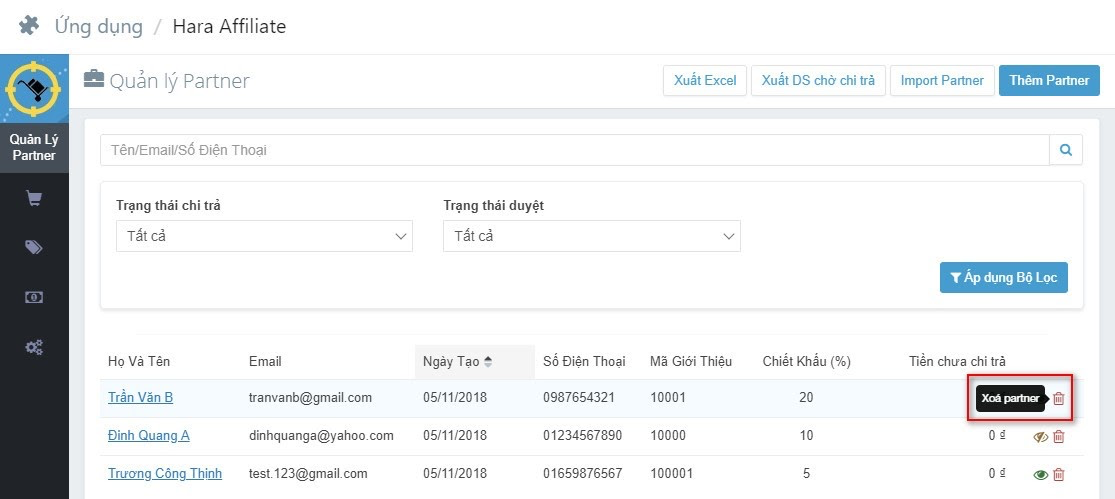Toggle visibility for Trương Công Thịnh

coord(1040,474)
